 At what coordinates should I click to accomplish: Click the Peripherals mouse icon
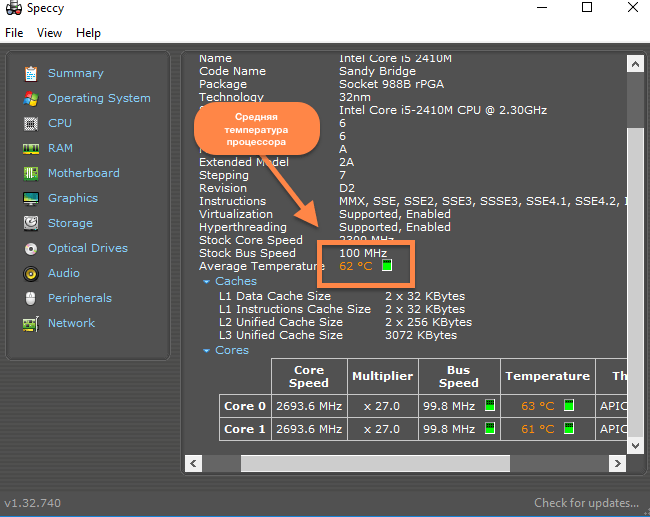(31, 299)
